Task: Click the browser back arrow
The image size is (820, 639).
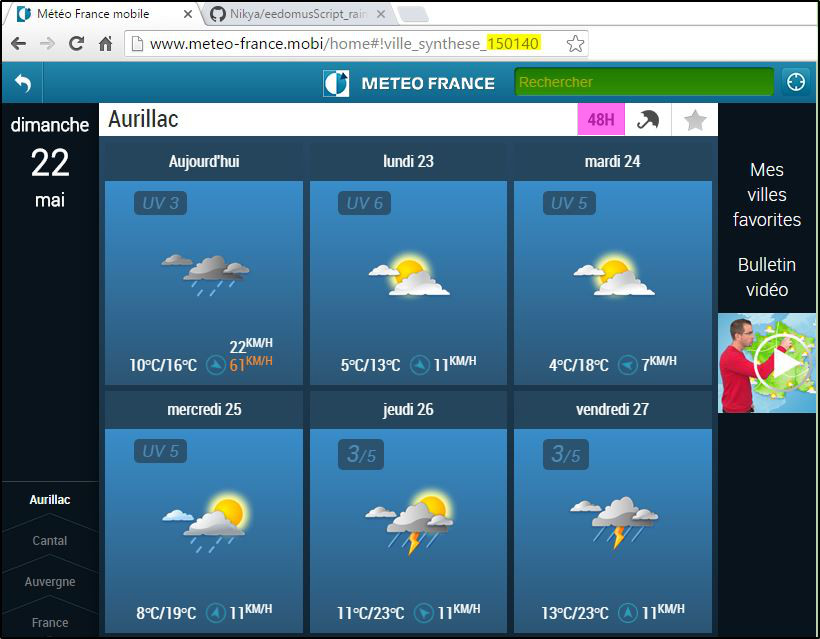Action: point(18,43)
